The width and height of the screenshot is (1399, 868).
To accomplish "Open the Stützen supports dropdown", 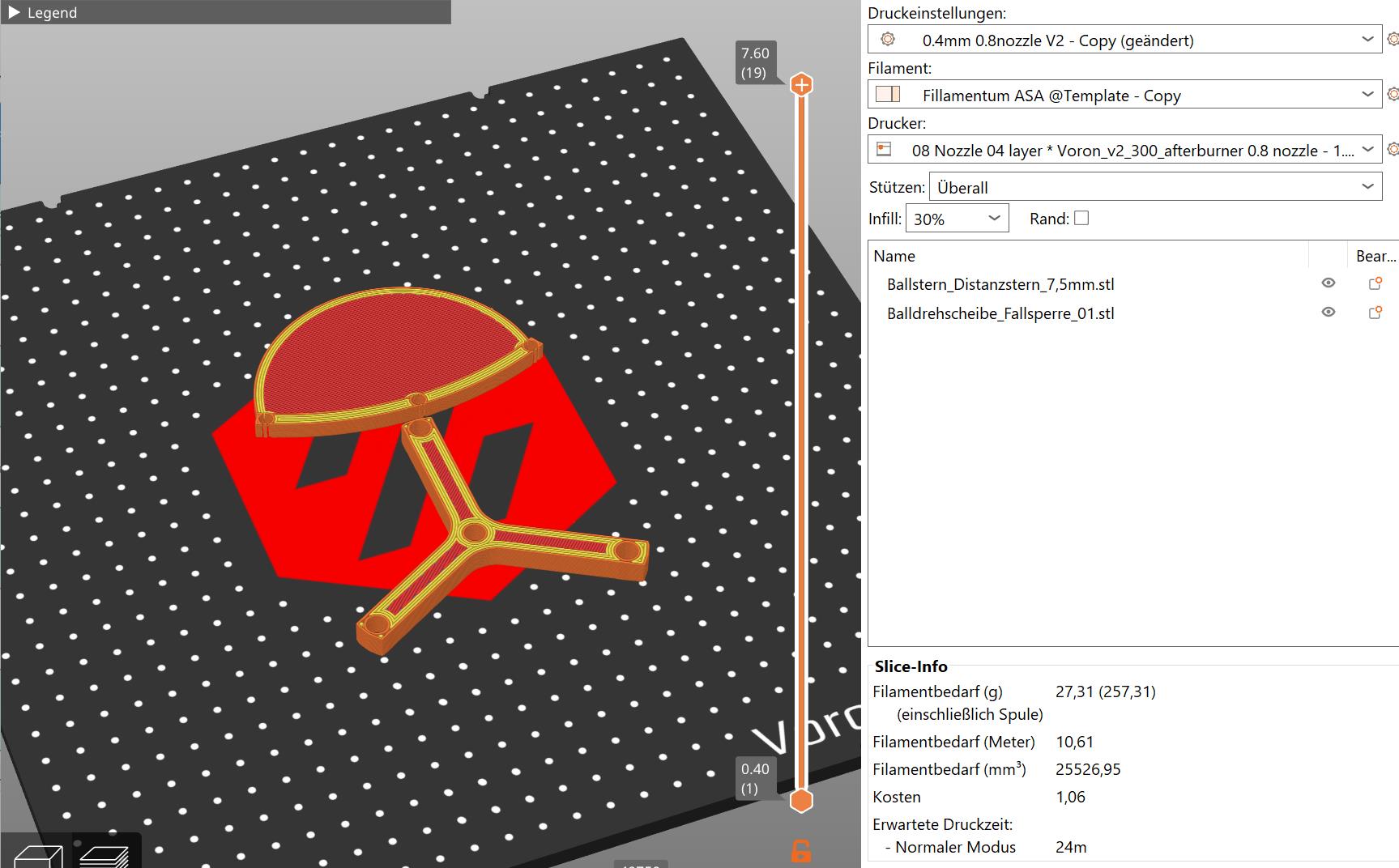I will (x=1156, y=187).
